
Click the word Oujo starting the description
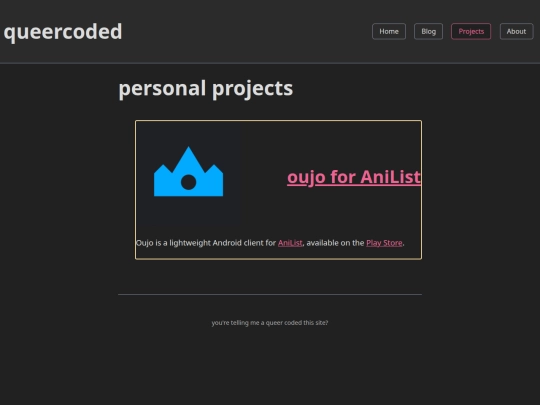pyautogui.click(x=145, y=243)
